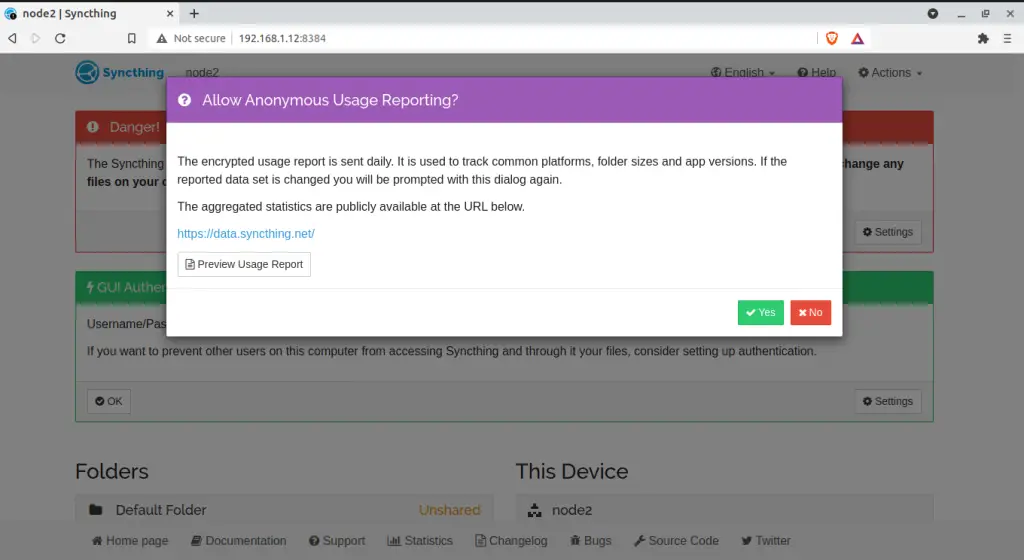
Task: Open the browser hamburger menu
Action: click(1007, 39)
